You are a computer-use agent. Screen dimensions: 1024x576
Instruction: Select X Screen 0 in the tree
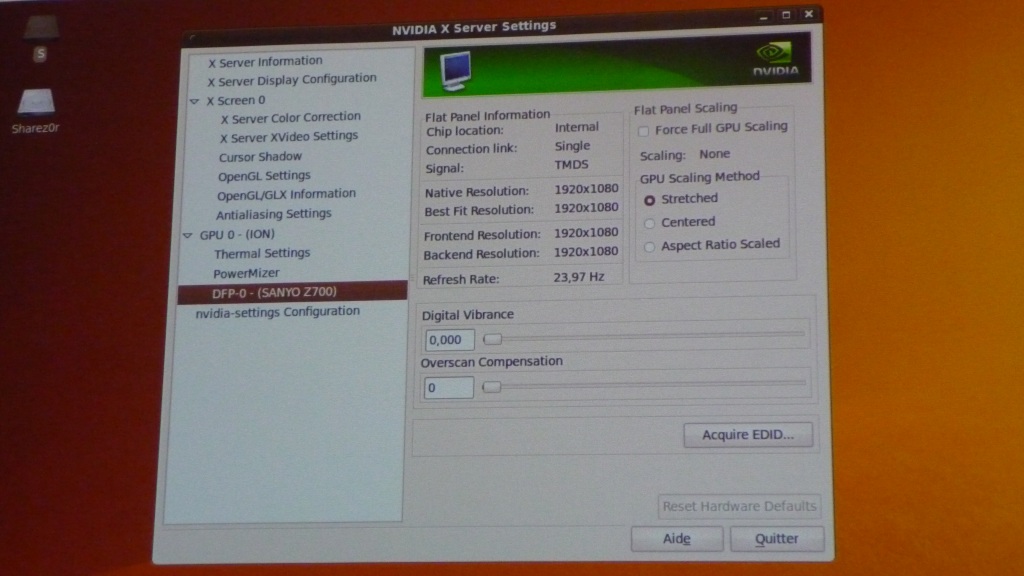(x=236, y=101)
